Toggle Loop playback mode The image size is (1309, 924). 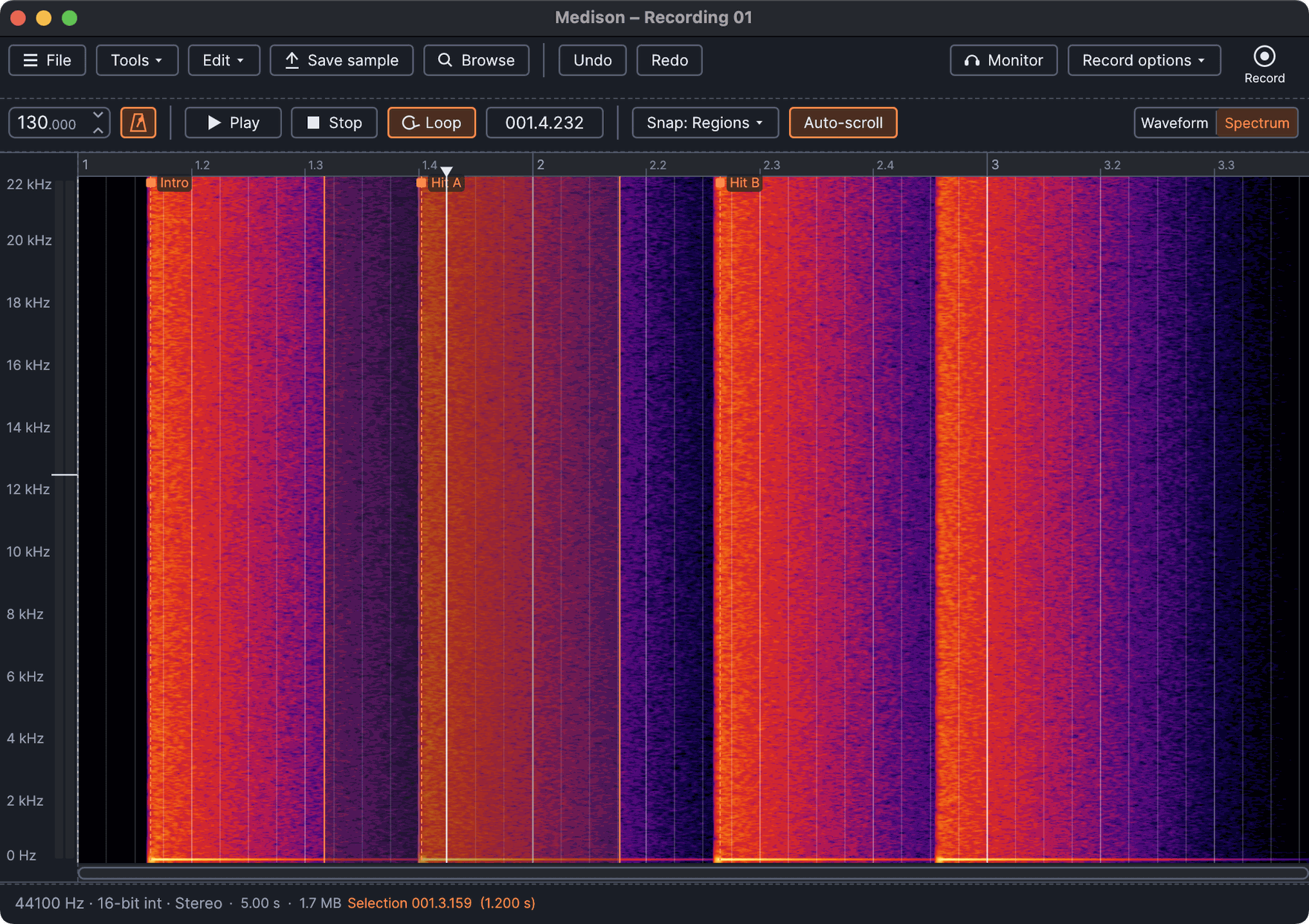[431, 123]
